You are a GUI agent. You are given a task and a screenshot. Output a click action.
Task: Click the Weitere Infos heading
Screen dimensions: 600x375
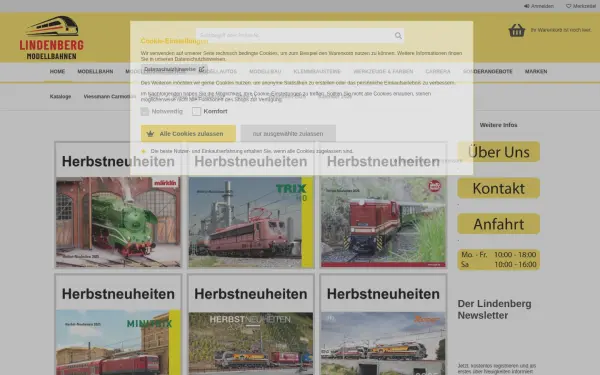coord(498,125)
